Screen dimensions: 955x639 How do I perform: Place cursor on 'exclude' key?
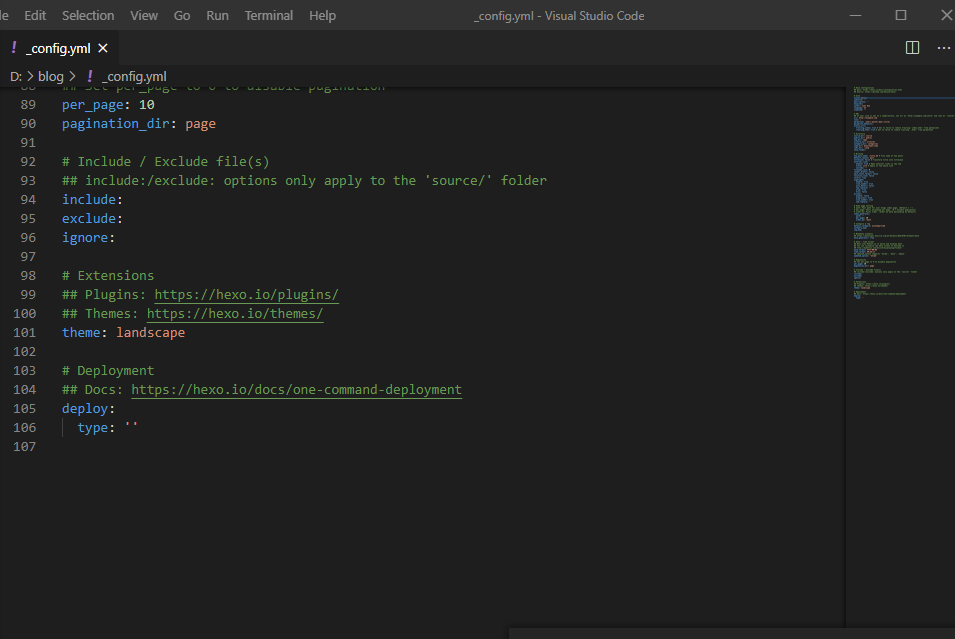(x=89, y=219)
